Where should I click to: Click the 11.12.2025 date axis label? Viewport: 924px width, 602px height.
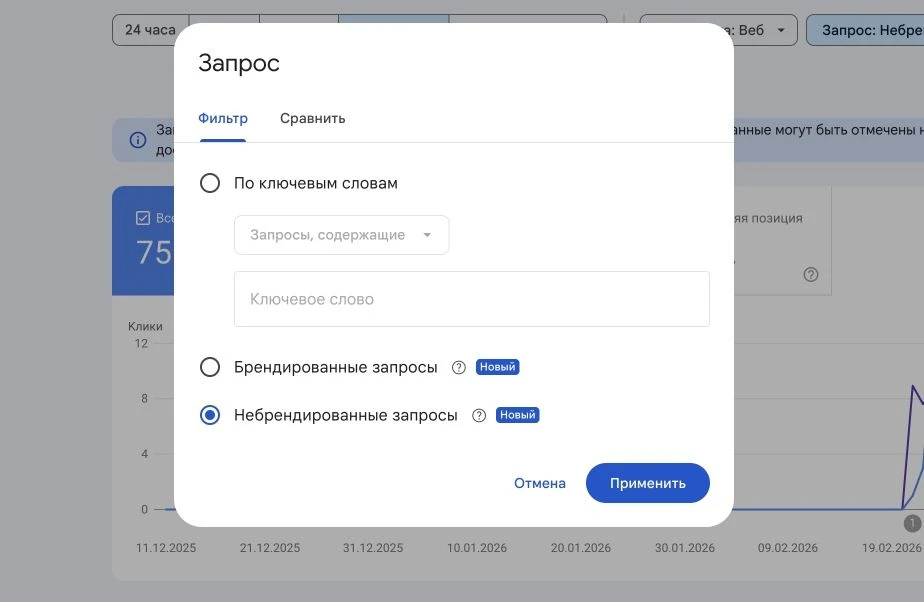pyautogui.click(x=166, y=548)
